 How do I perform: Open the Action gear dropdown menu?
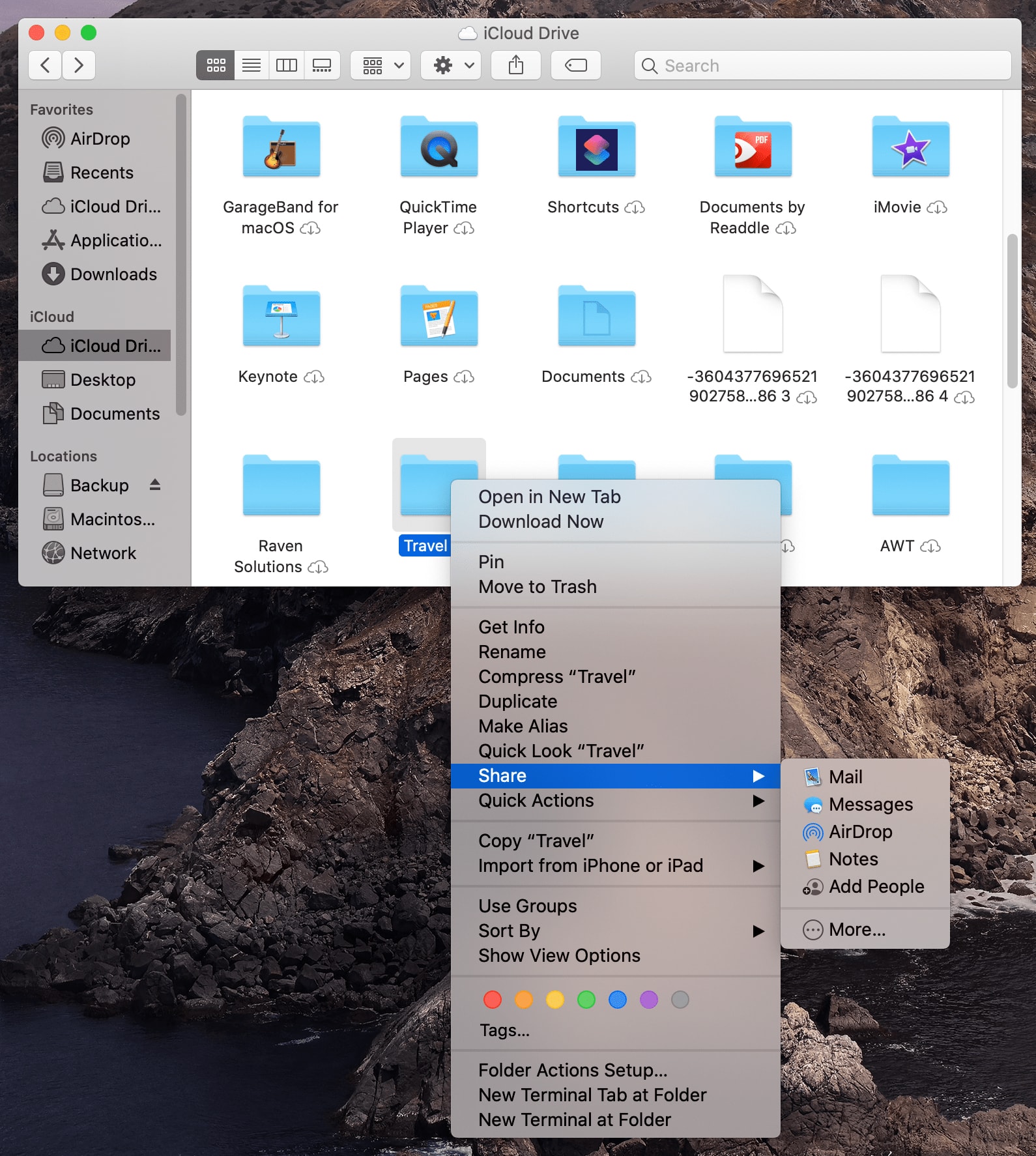[x=451, y=65]
